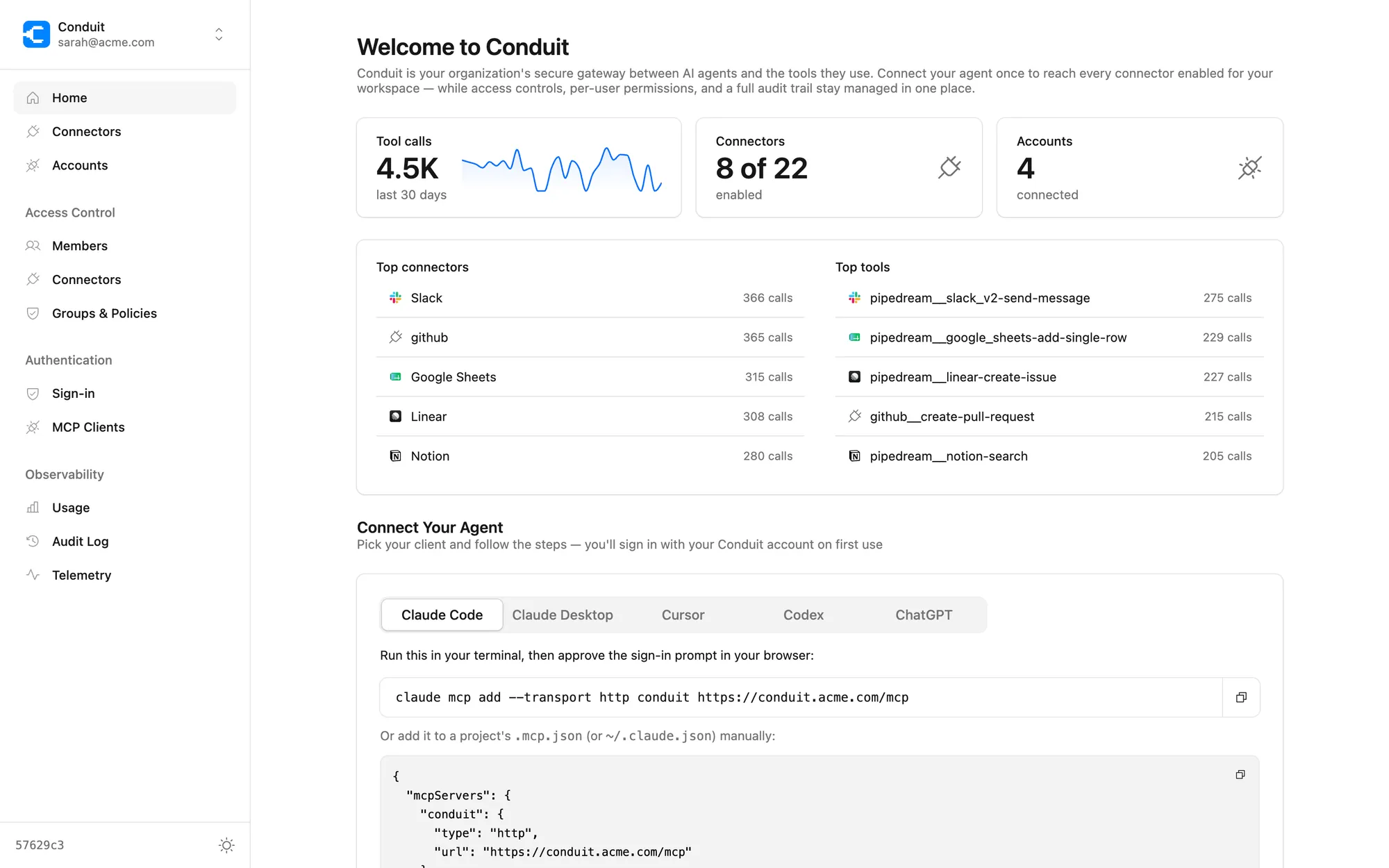Click the MCP Clients plug icon
Screen dimensions: 1389x868
click(x=33, y=427)
